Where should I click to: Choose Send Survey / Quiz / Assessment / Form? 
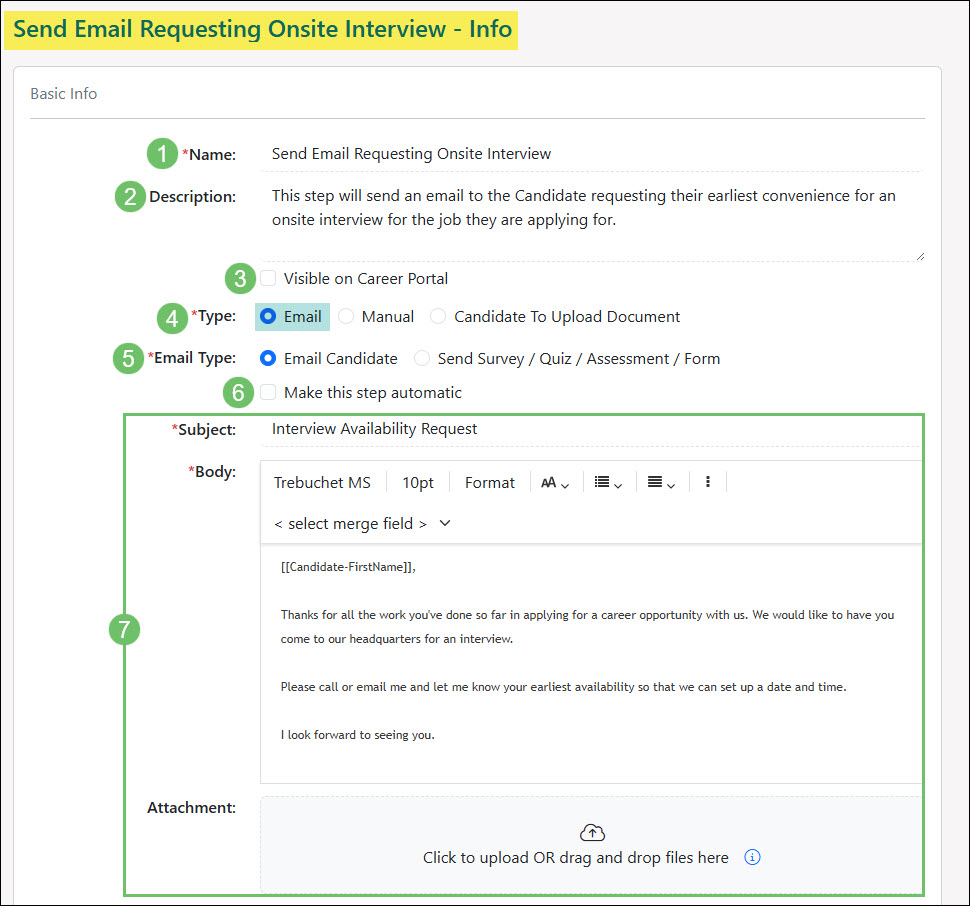pos(421,358)
